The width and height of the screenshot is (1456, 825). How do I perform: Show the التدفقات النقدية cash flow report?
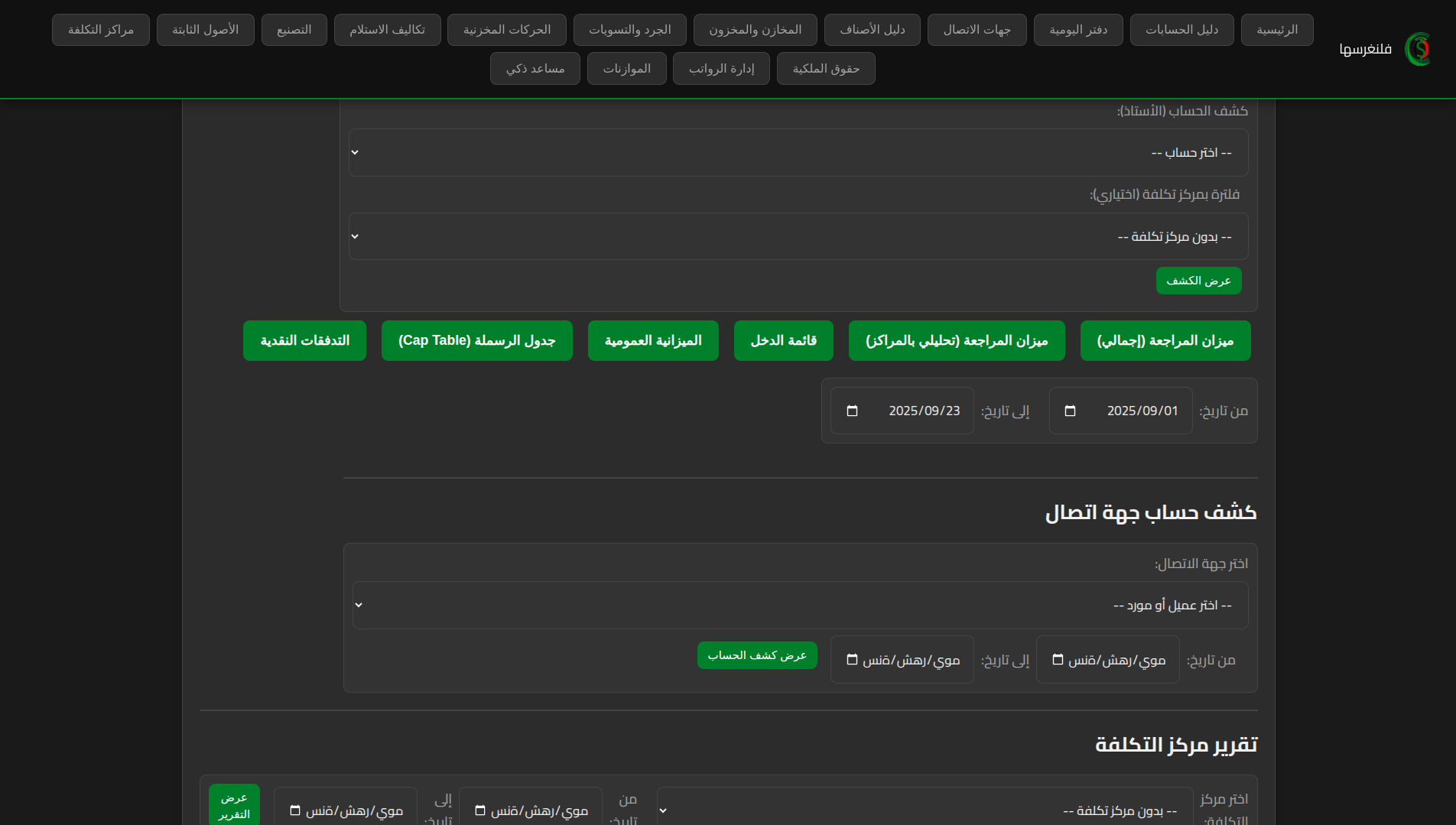pyautogui.click(x=304, y=340)
